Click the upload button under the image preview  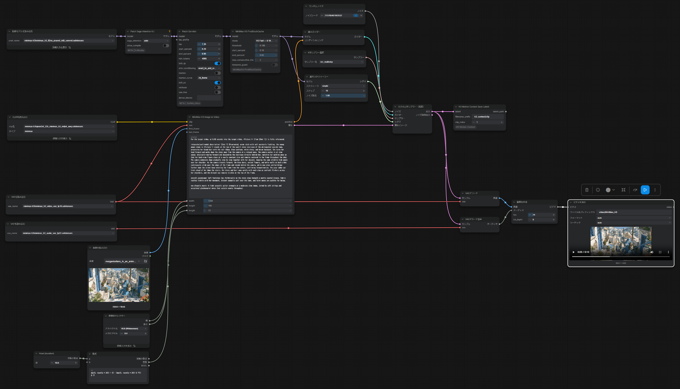pos(119,307)
